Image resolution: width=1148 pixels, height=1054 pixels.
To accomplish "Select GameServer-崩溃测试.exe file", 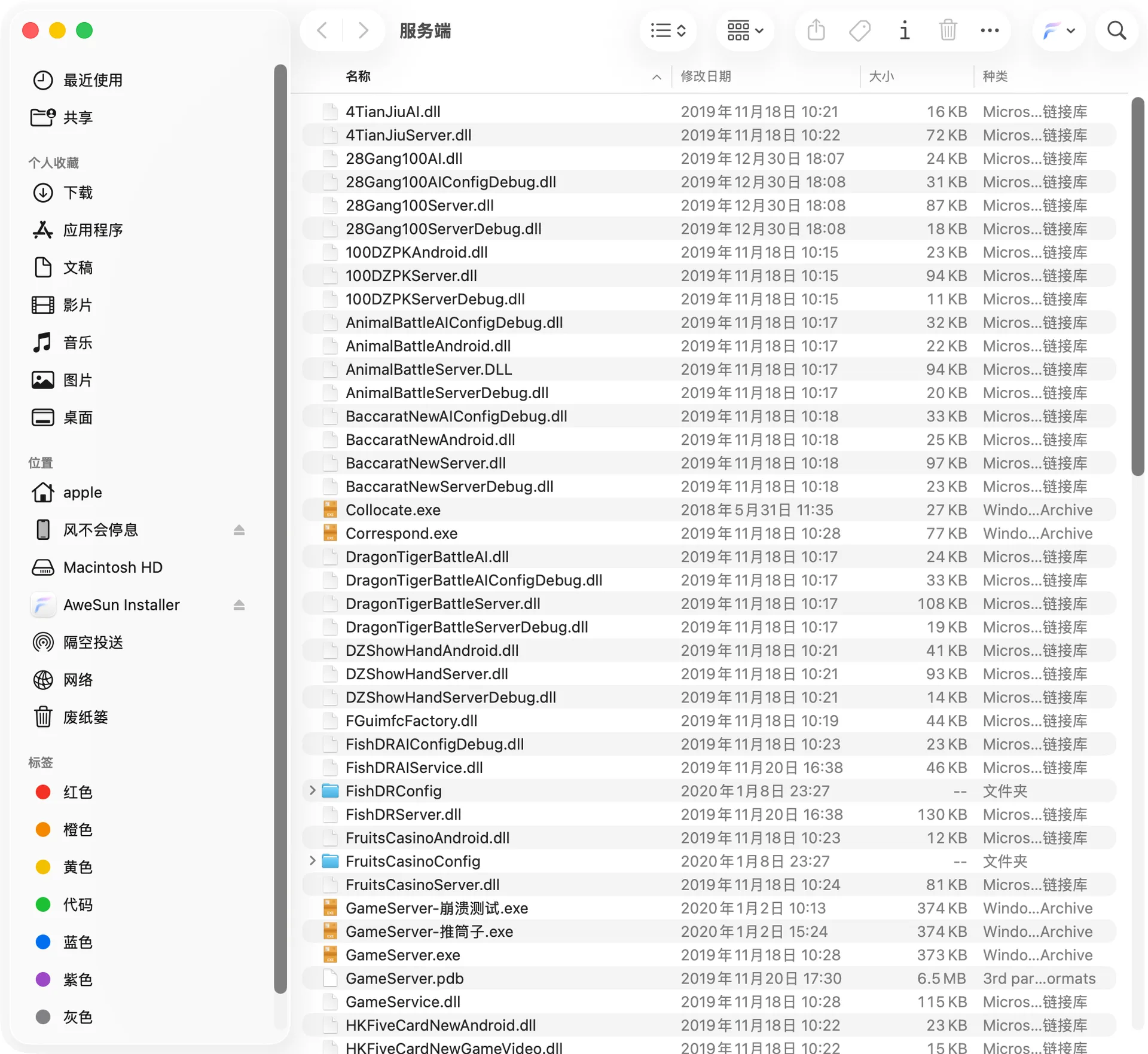I will (x=709, y=908).
